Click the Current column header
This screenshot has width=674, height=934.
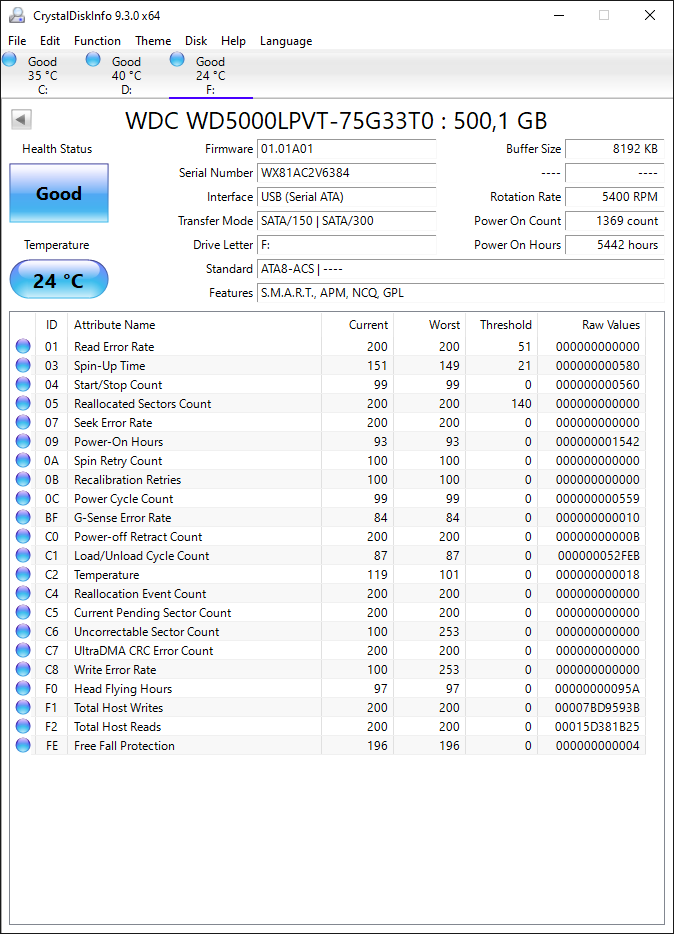(x=357, y=325)
